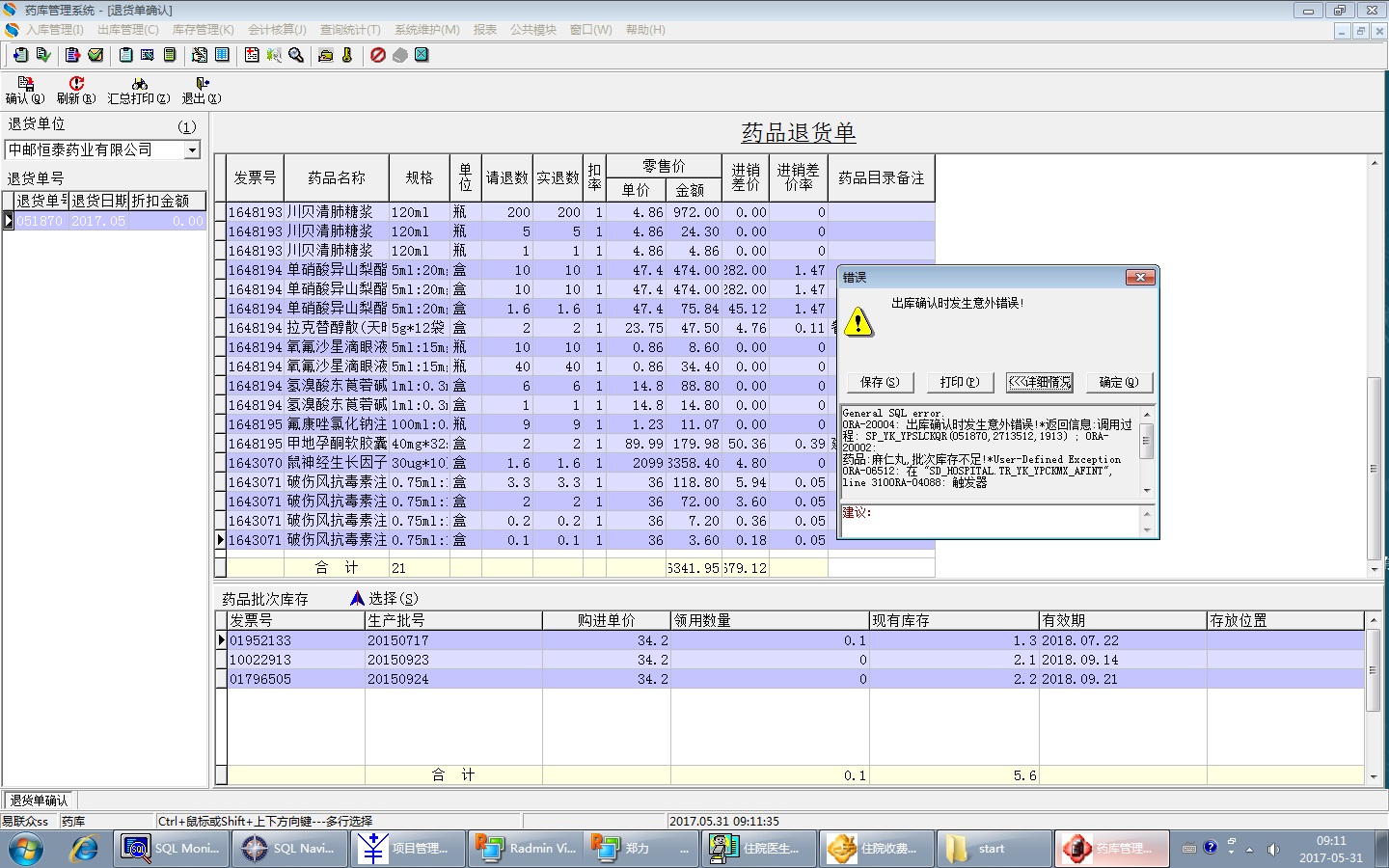Close the 错误 dialog with the red X
The width and height of the screenshot is (1389, 868).
[x=1140, y=278]
